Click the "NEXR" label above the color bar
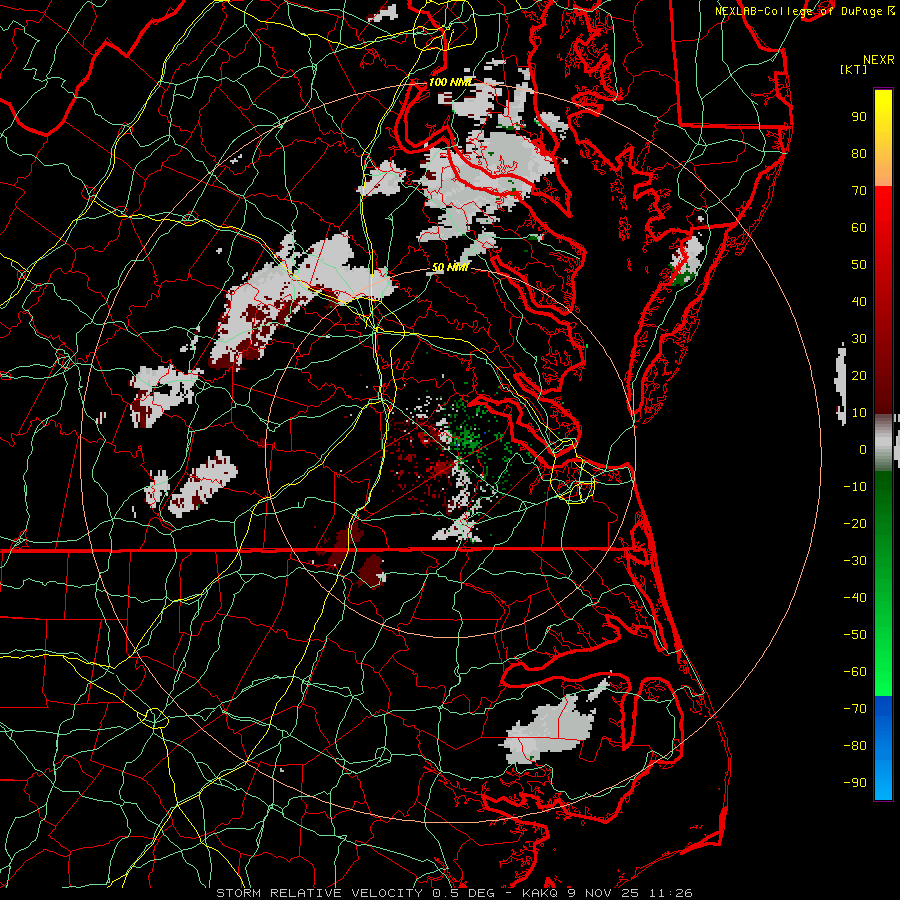This screenshot has height=900, width=900. point(879,60)
